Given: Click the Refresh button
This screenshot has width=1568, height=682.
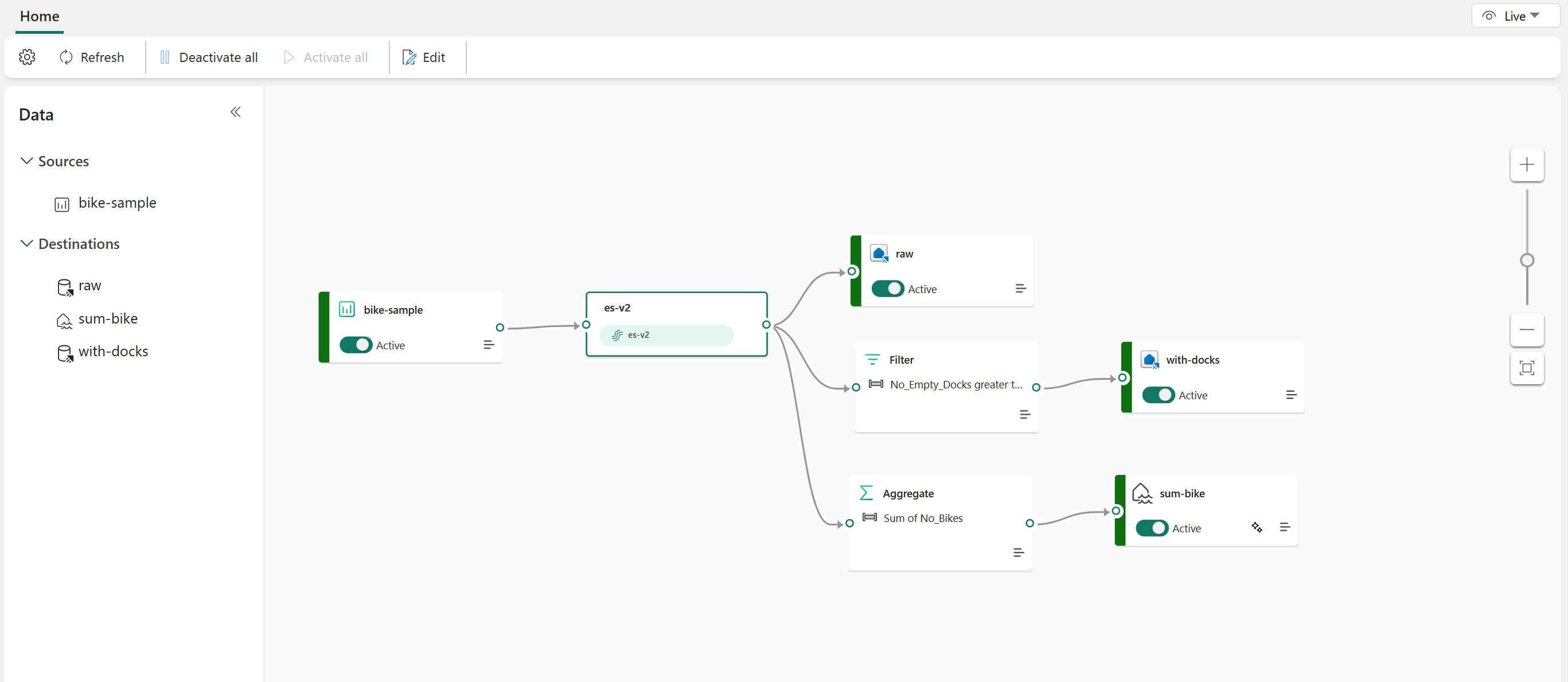Looking at the screenshot, I should tap(90, 57).
